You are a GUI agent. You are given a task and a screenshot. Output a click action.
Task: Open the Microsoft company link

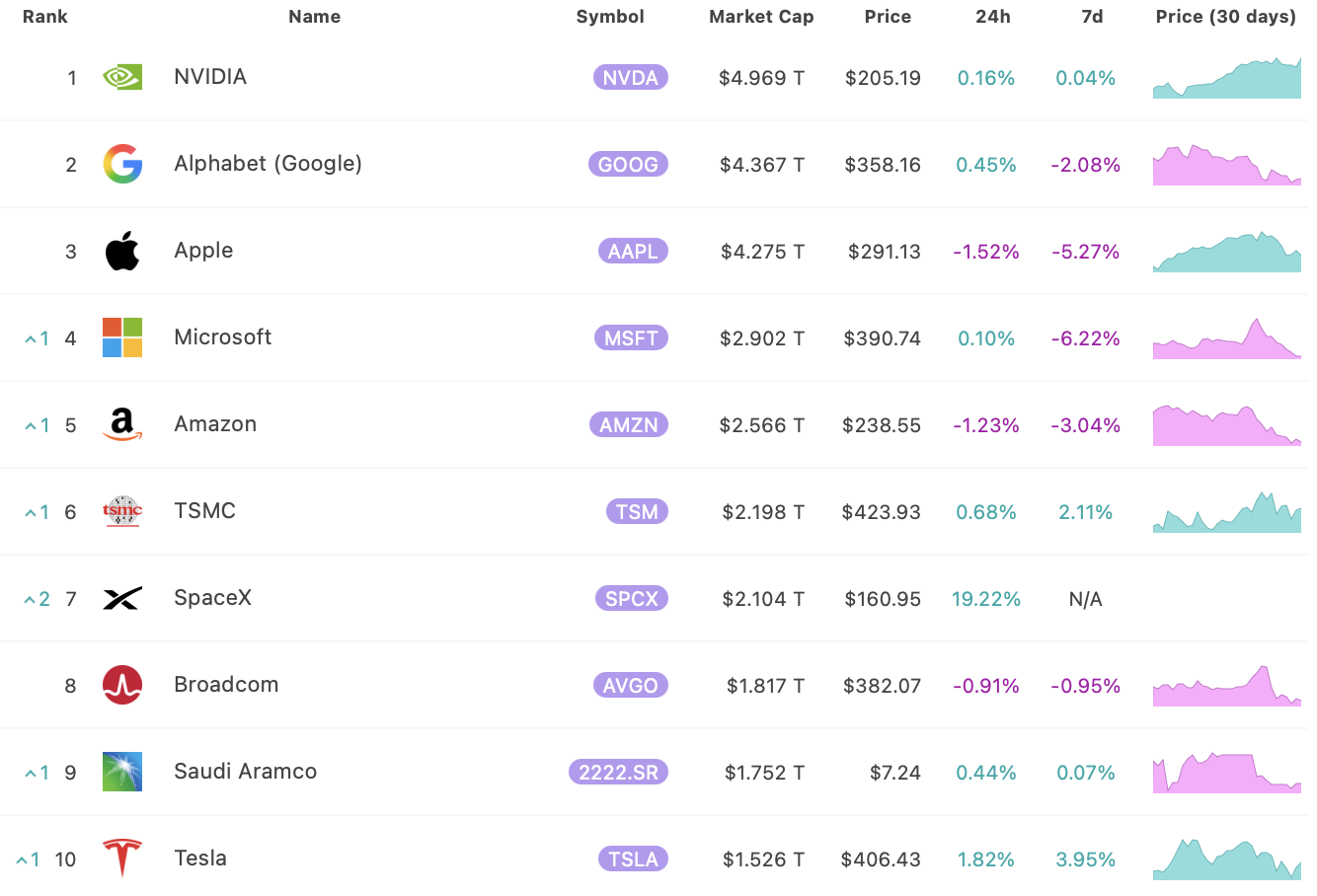[222, 337]
